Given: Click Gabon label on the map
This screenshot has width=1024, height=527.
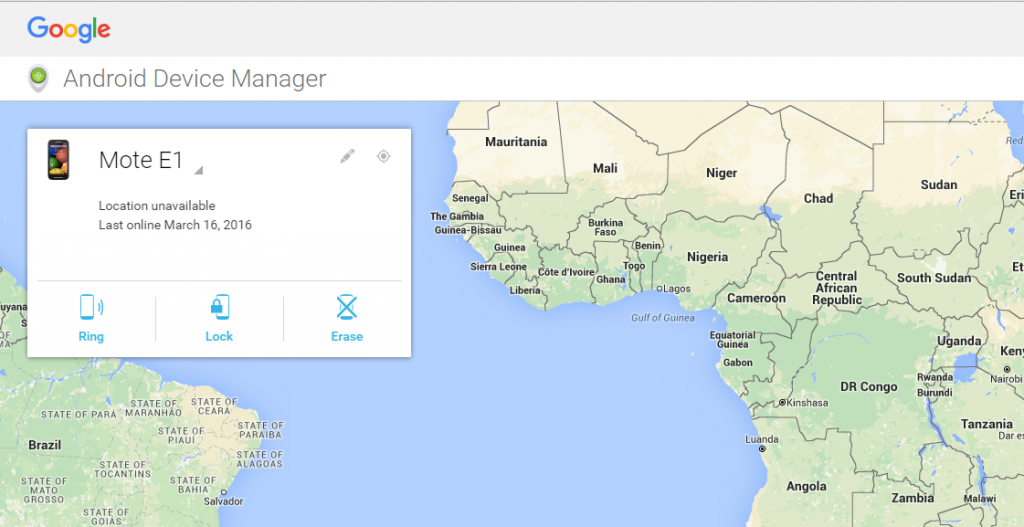Looking at the screenshot, I should 738,362.
